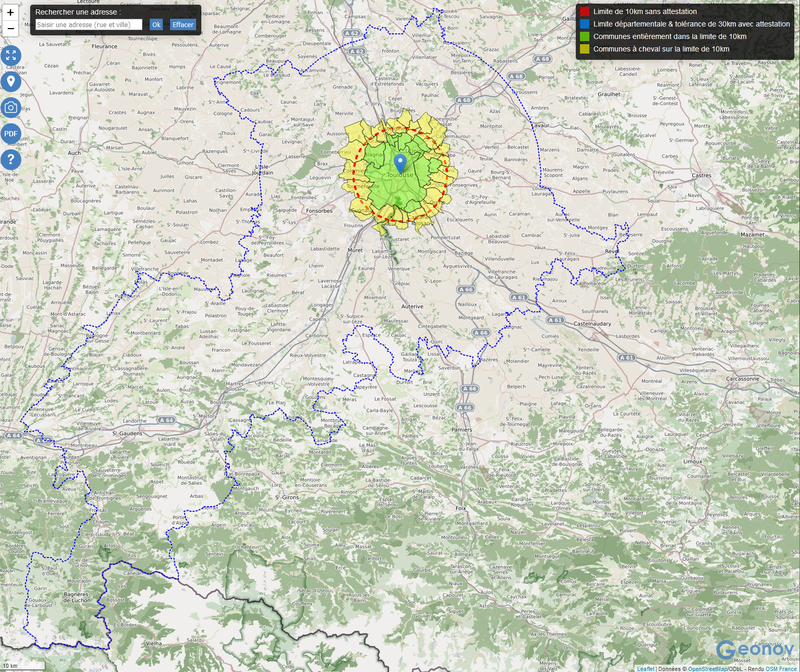Click the blue location marker on Toulouse

click(400, 163)
